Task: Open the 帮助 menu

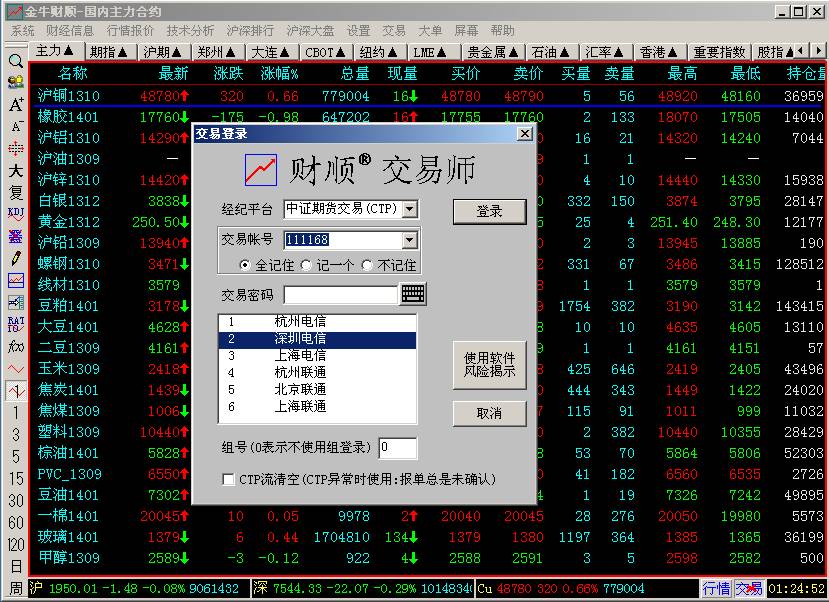Action: click(x=502, y=31)
